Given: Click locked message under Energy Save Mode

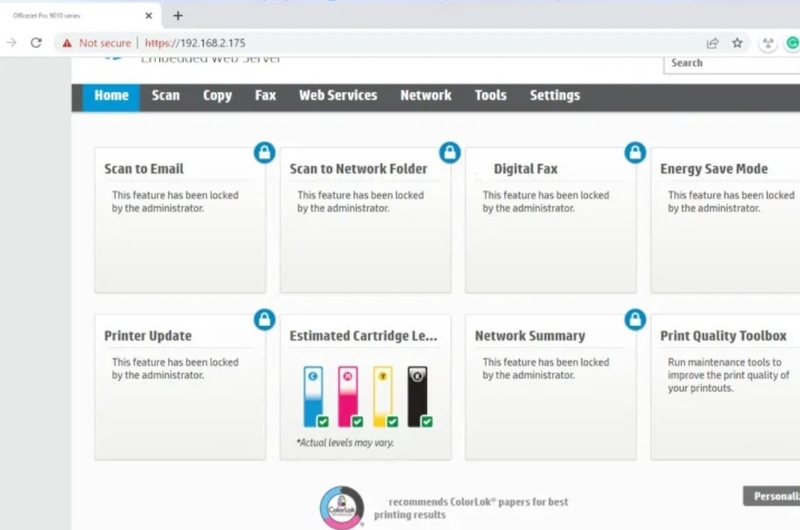Looking at the screenshot, I should (731, 201).
